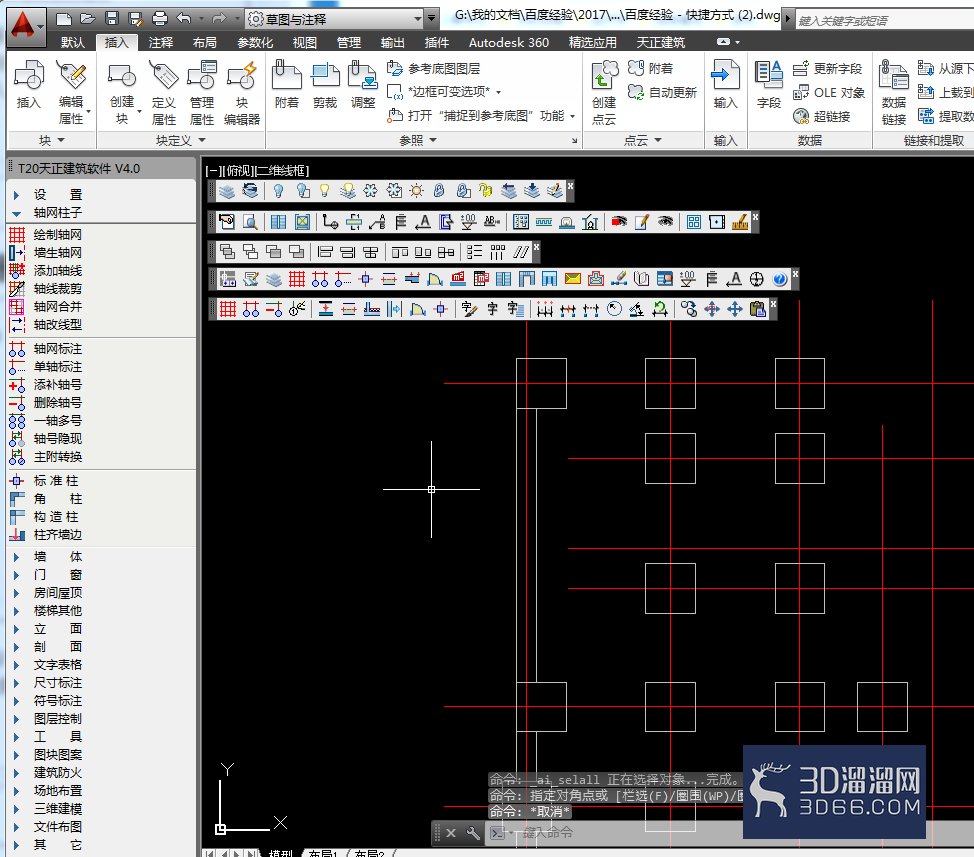Click the AutoCAD application menu logo

coord(24,26)
